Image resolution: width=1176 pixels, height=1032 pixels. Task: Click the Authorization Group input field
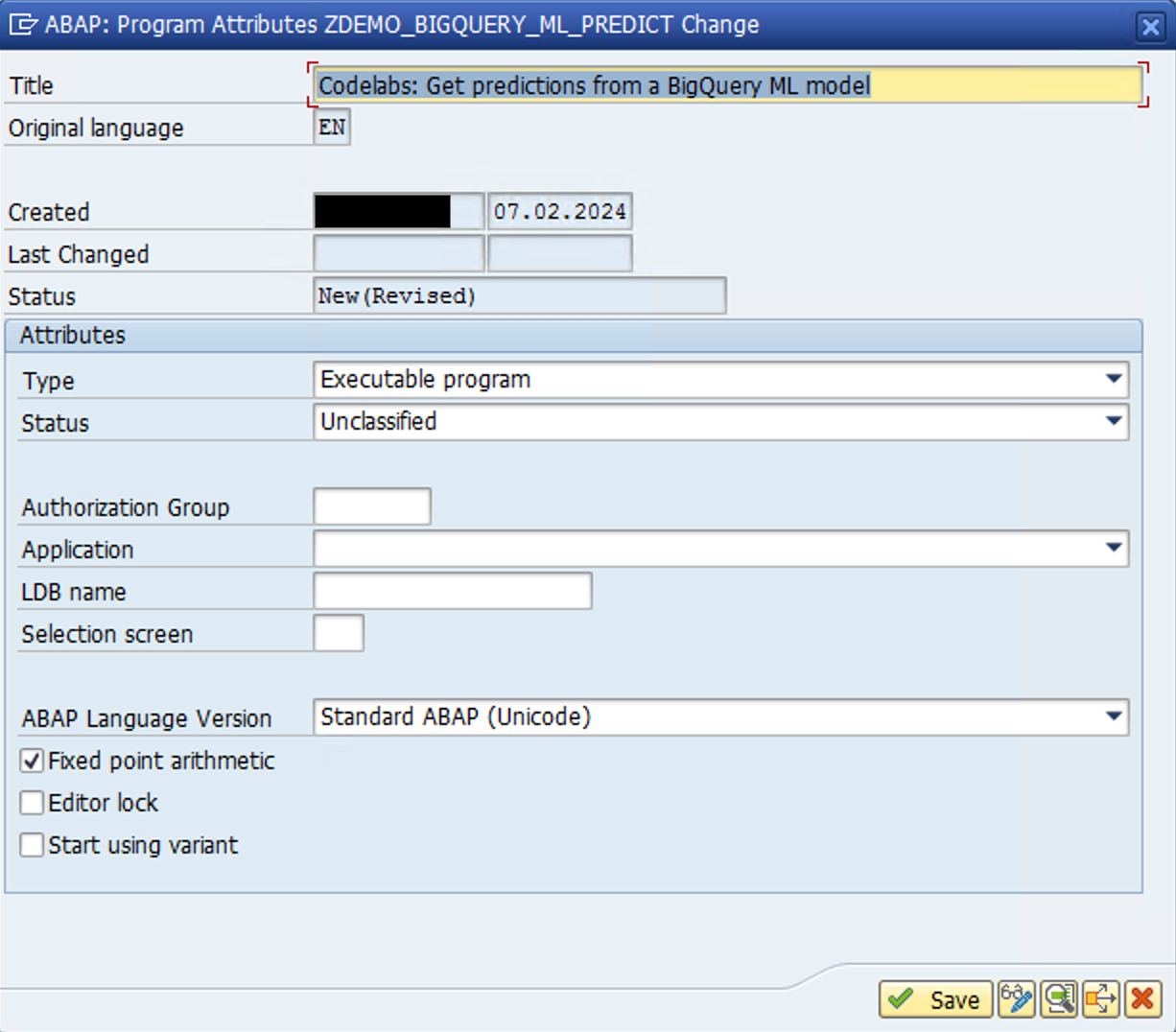(372, 506)
